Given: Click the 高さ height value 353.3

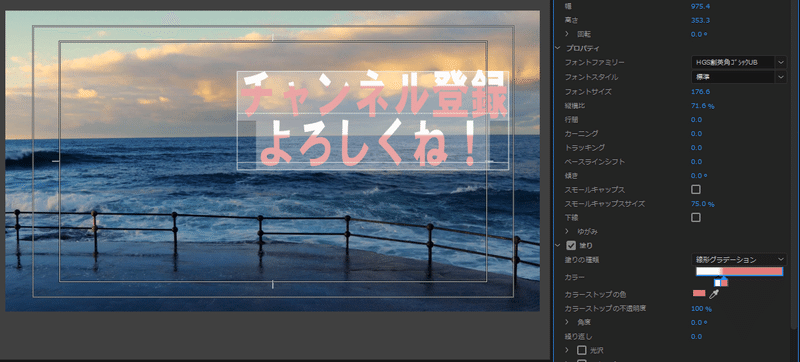Looking at the screenshot, I should point(700,20).
